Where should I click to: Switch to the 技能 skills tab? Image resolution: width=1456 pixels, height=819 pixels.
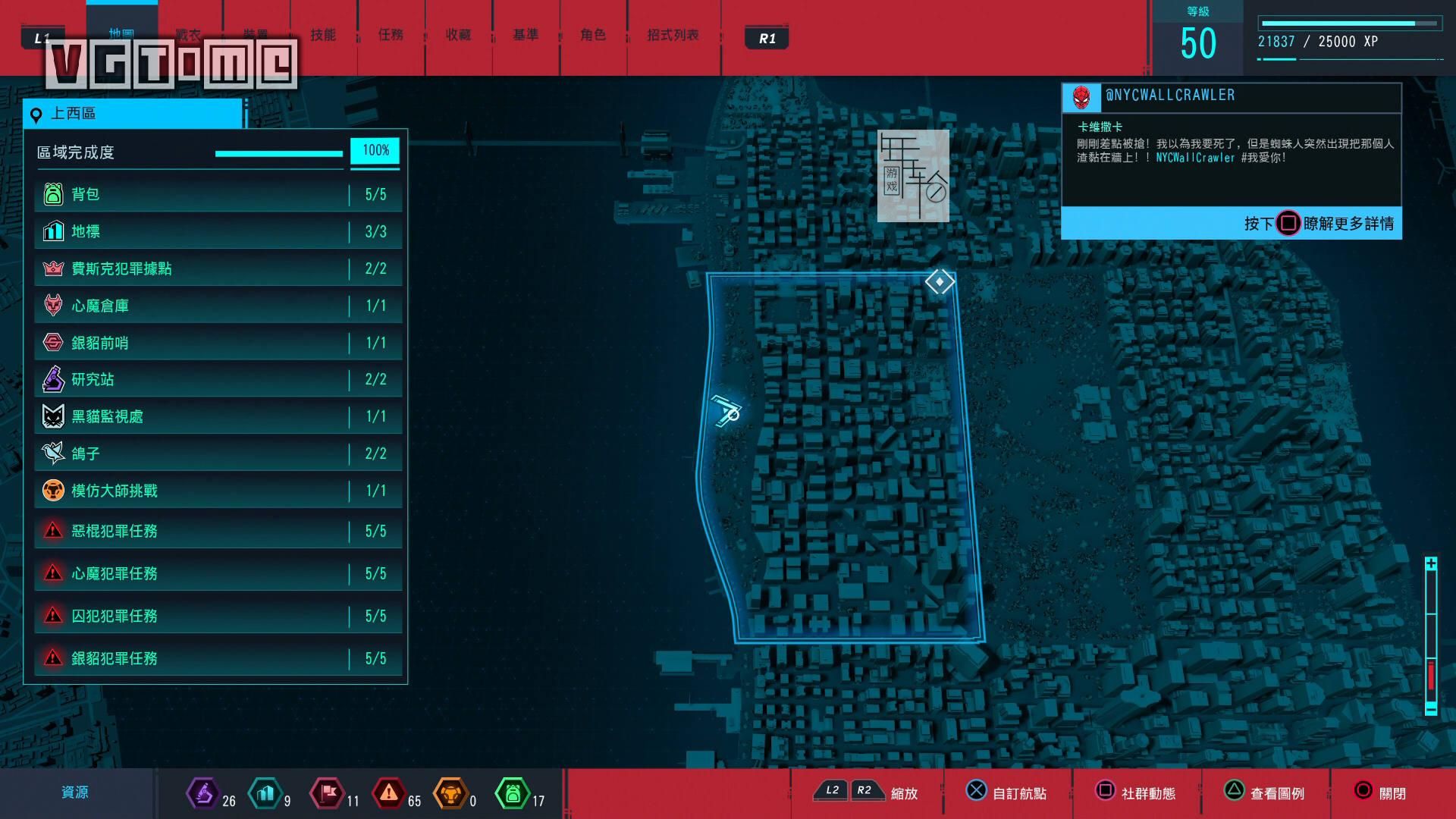pyautogui.click(x=323, y=35)
